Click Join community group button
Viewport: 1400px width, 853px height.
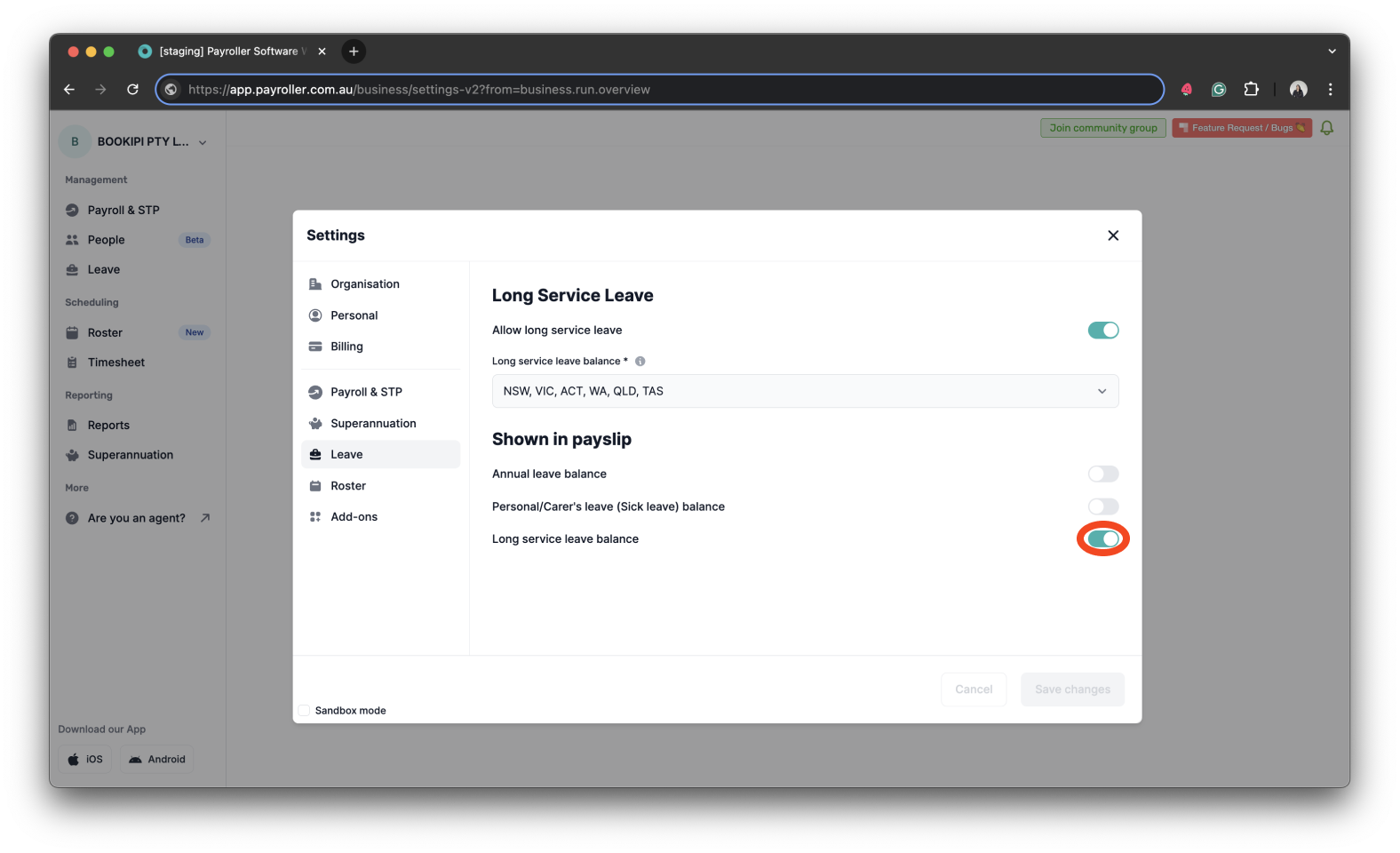tap(1103, 128)
